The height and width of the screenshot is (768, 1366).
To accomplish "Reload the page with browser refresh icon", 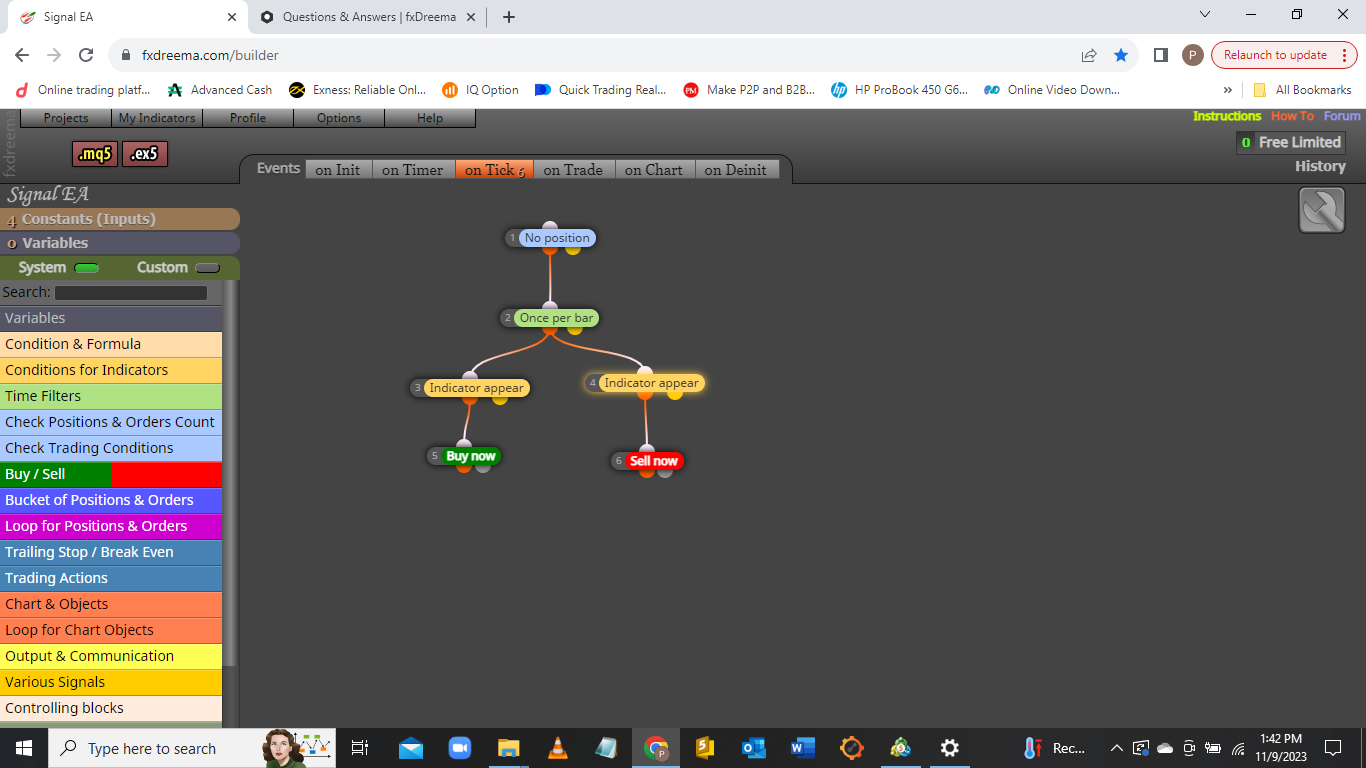I will tap(86, 55).
